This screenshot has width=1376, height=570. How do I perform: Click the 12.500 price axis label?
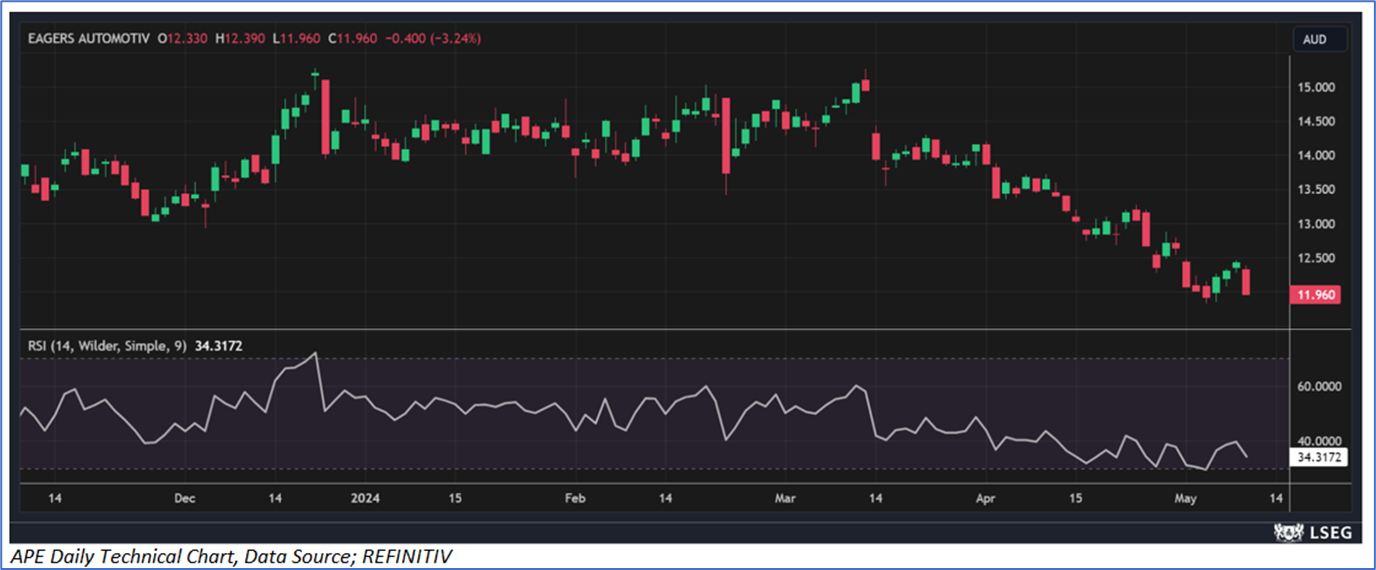tap(1317, 258)
